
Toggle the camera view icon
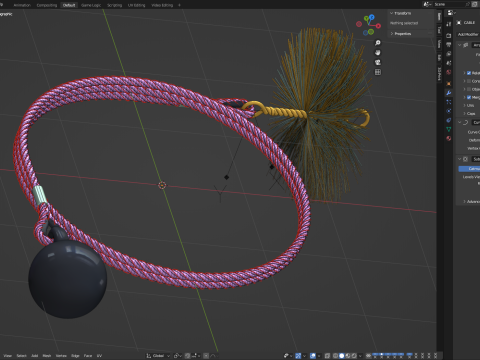click(x=378, y=62)
